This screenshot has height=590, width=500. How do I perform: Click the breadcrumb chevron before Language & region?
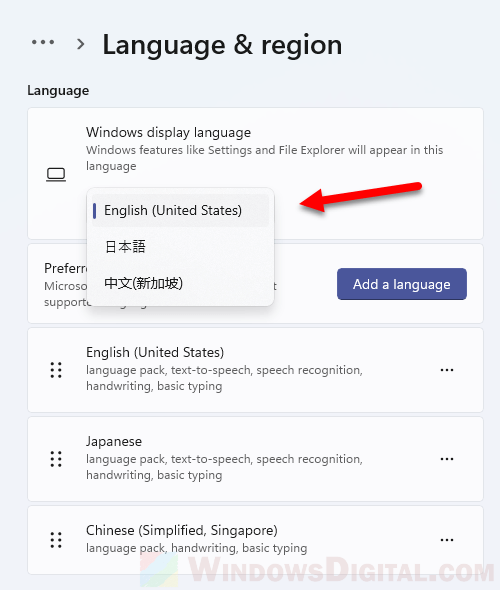80,44
